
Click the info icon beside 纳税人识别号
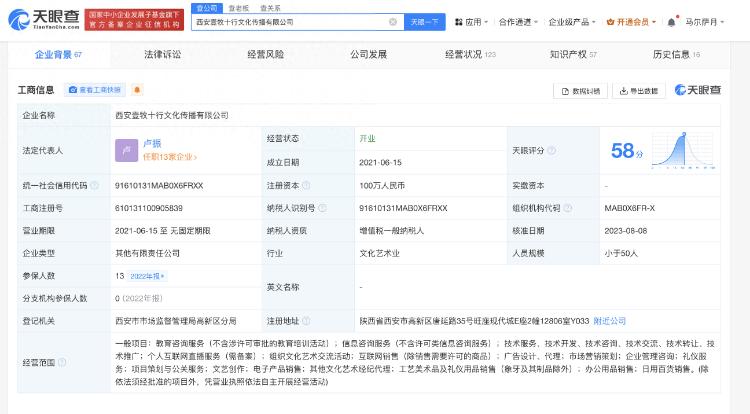(x=322, y=208)
